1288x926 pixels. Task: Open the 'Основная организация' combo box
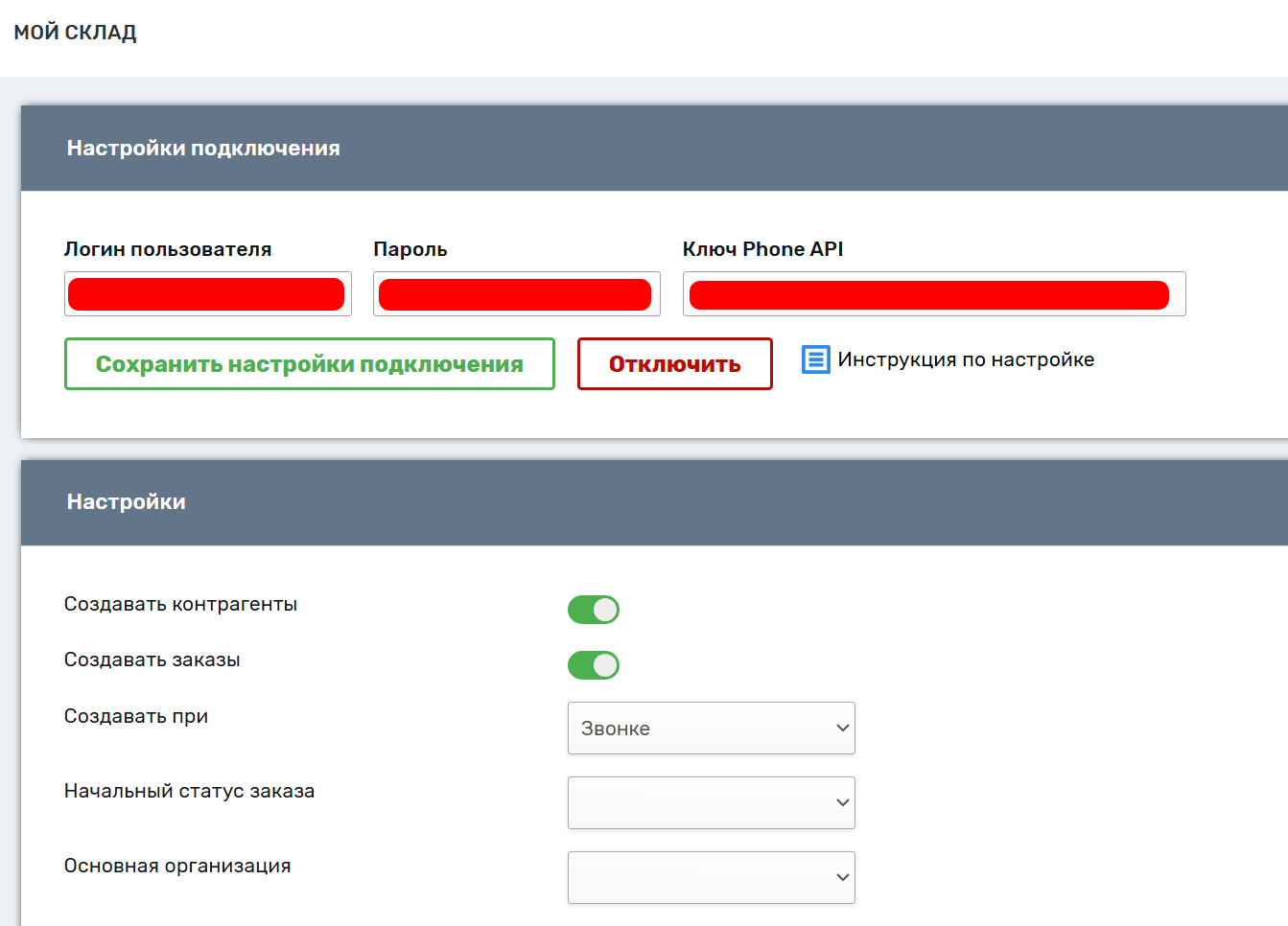pyautogui.click(x=711, y=878)
